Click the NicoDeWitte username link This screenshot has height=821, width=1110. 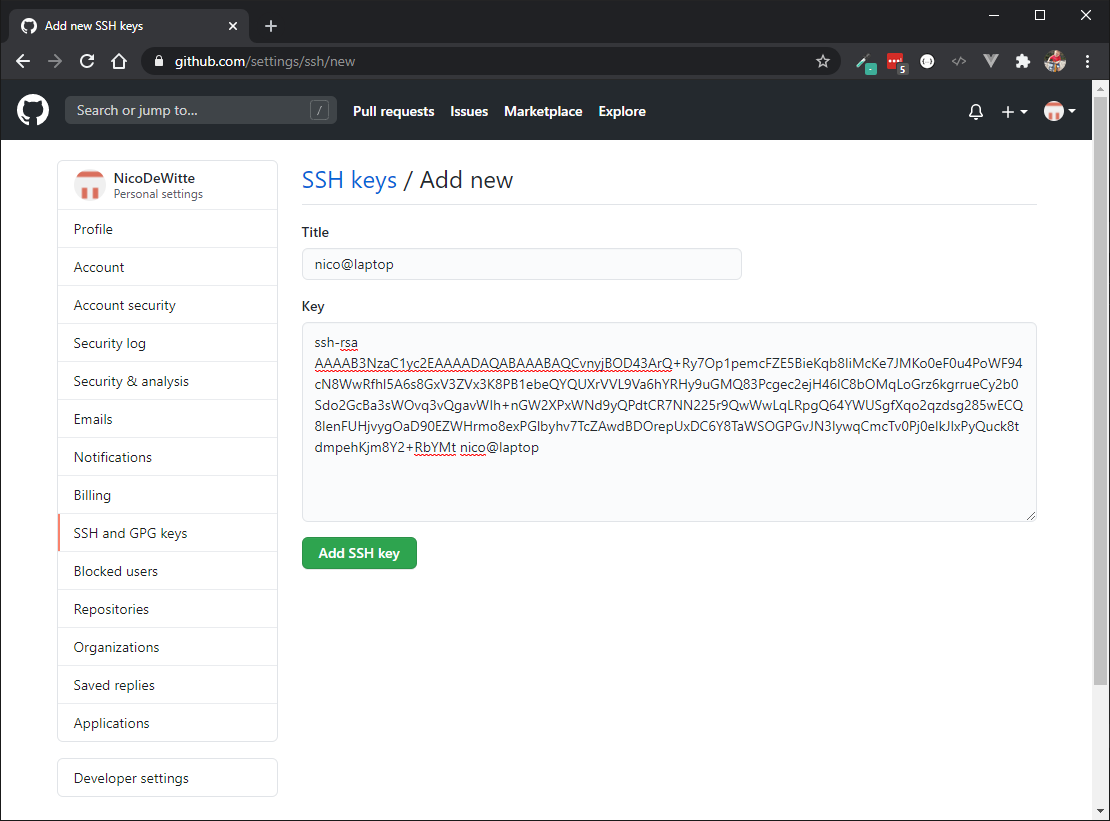point(154,178)
